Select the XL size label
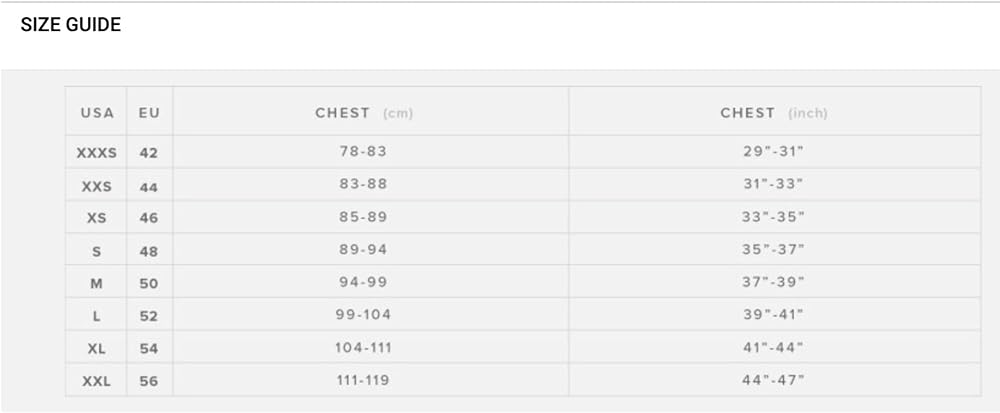The width and height of the screenshot is (1000, 413). click(97, 349)
